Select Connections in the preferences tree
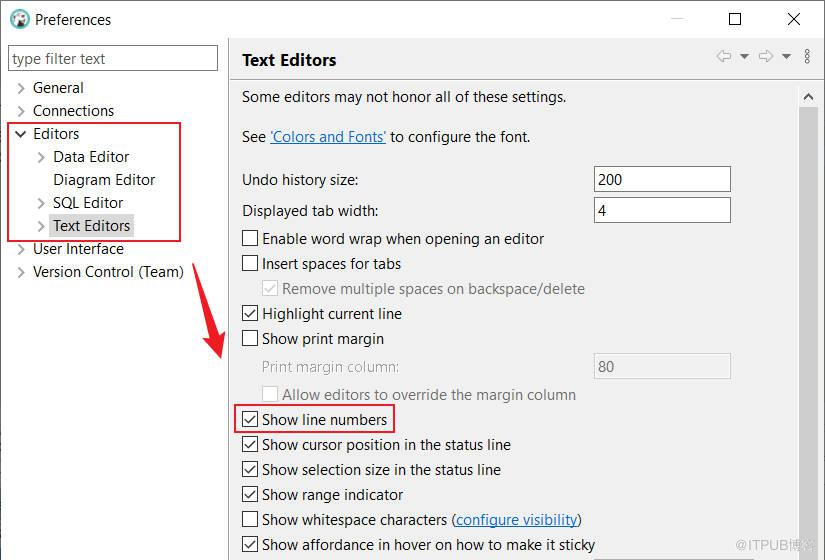 [73, 111]
